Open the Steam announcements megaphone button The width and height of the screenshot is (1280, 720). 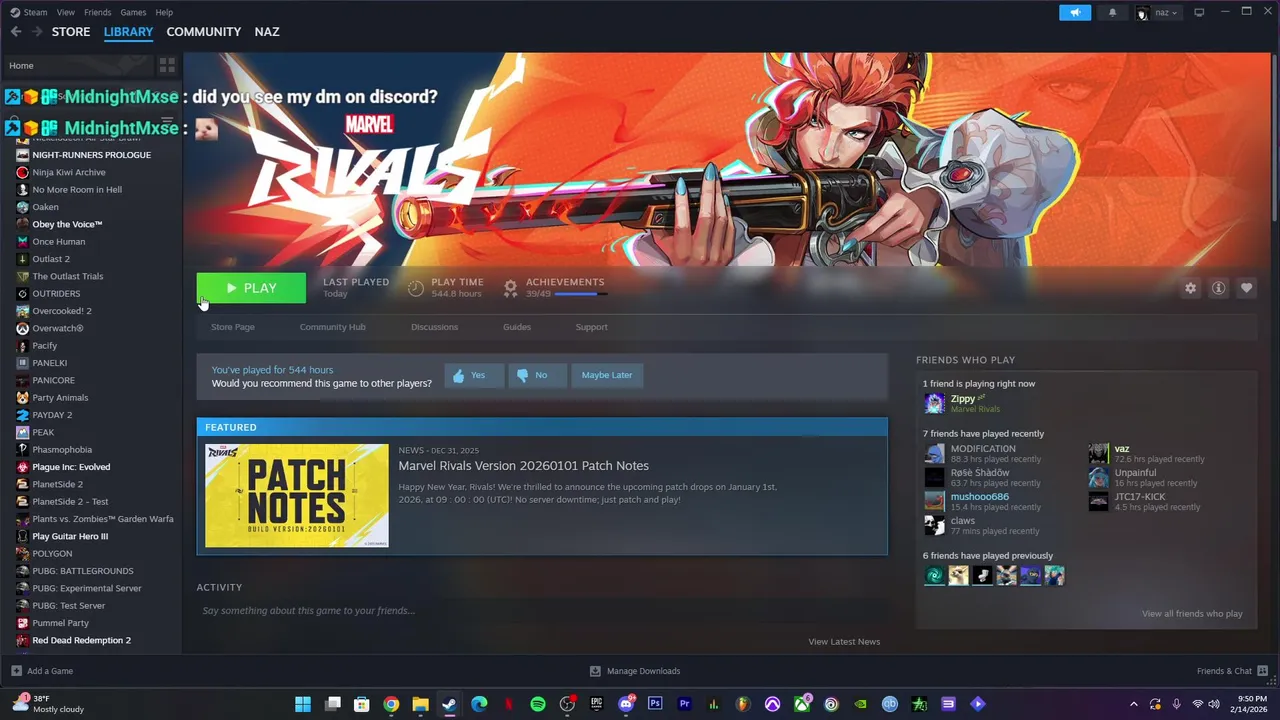1075,12
